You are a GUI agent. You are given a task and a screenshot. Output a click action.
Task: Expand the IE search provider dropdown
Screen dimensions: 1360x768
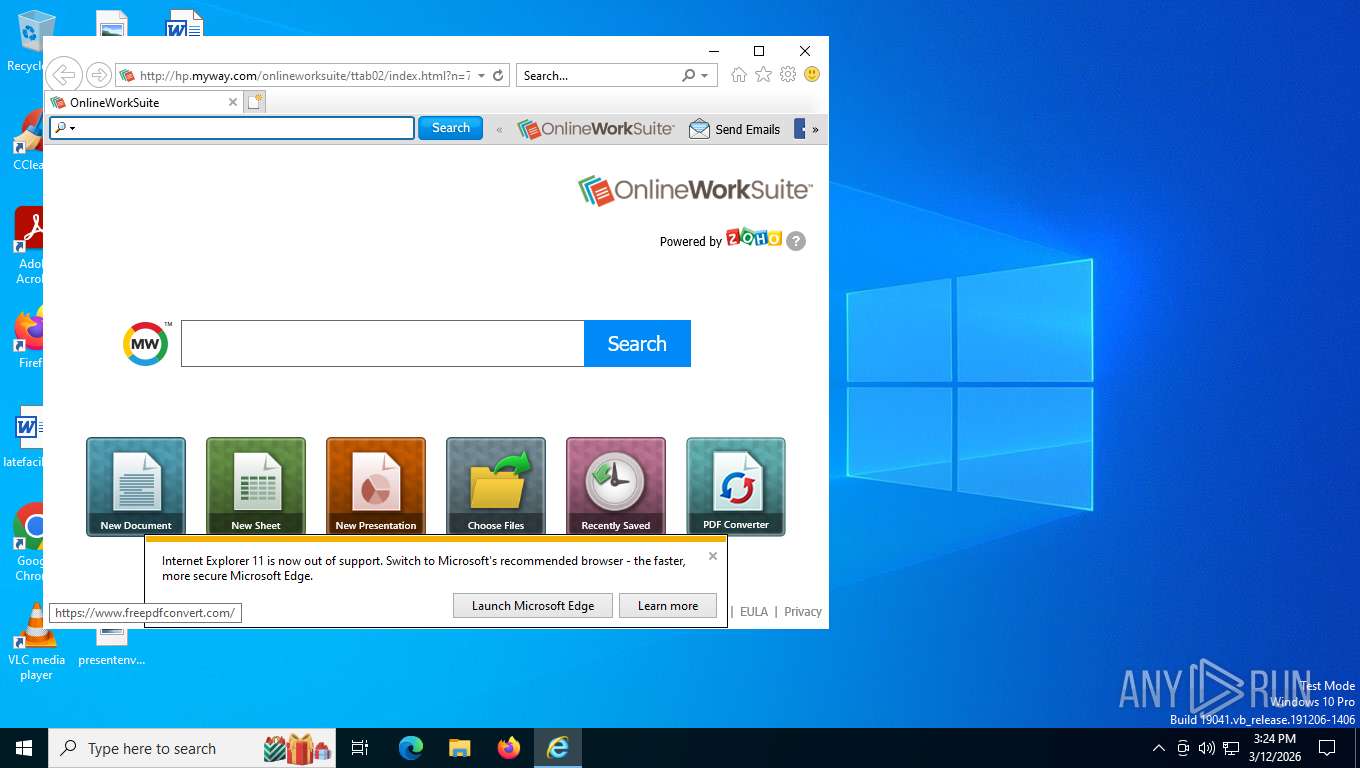pyautogui.click(x=704, y=75)
